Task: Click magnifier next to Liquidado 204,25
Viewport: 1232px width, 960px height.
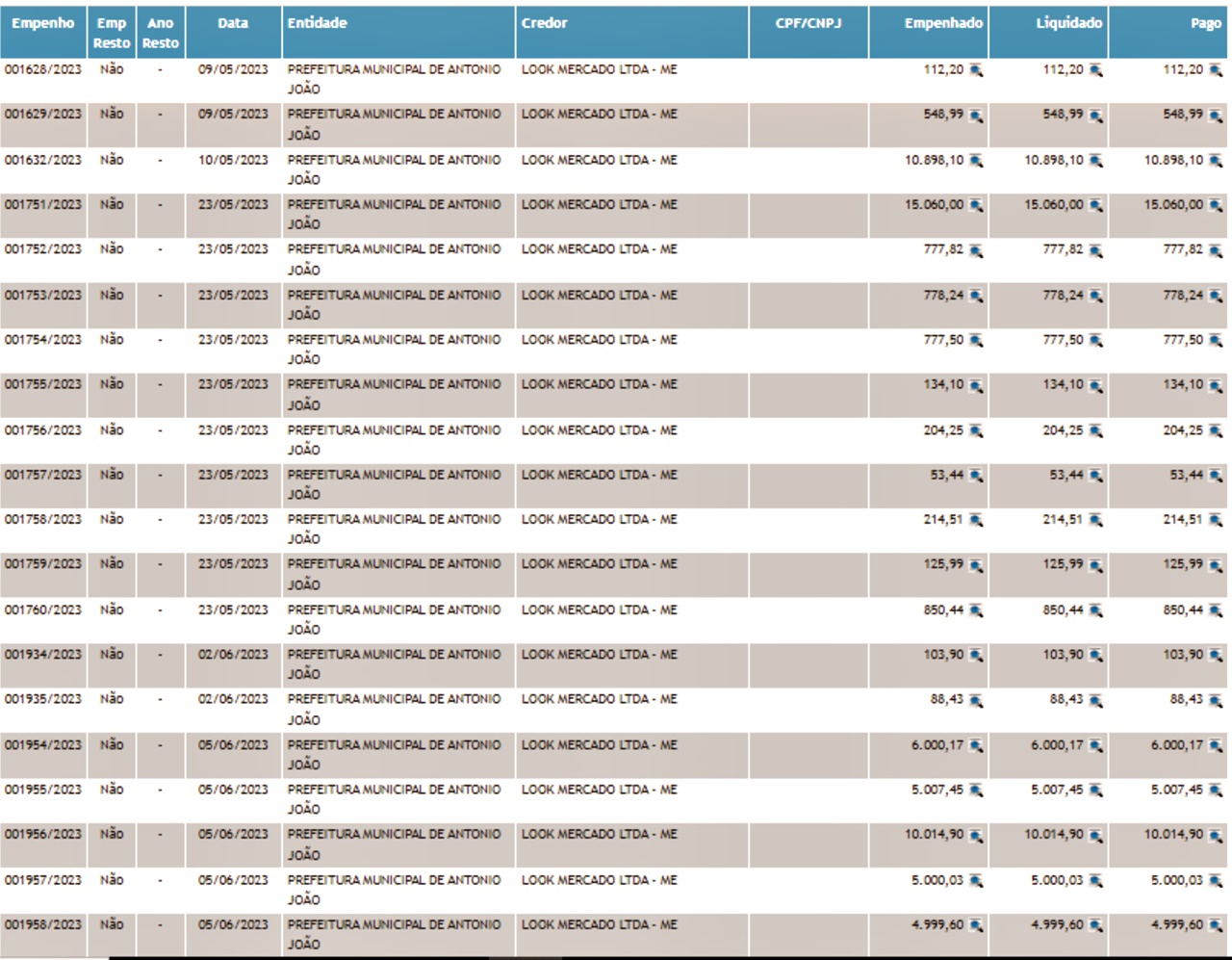Action: click(x=1095, y=430)
